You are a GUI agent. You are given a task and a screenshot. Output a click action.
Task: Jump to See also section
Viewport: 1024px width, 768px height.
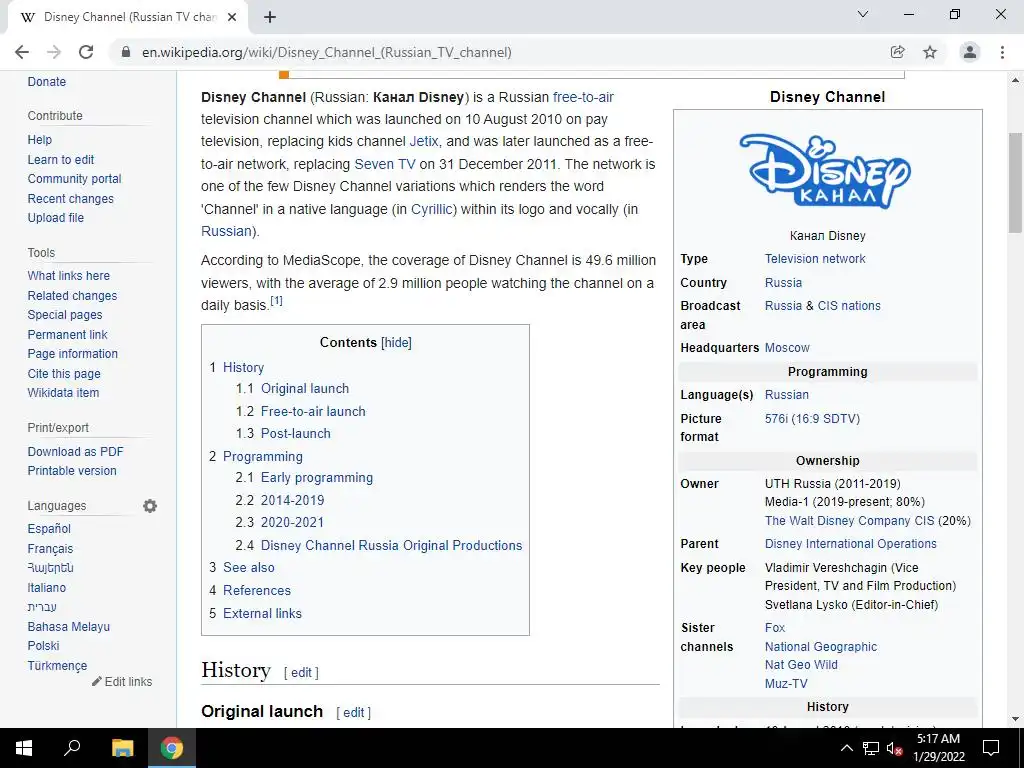(248, 568)
